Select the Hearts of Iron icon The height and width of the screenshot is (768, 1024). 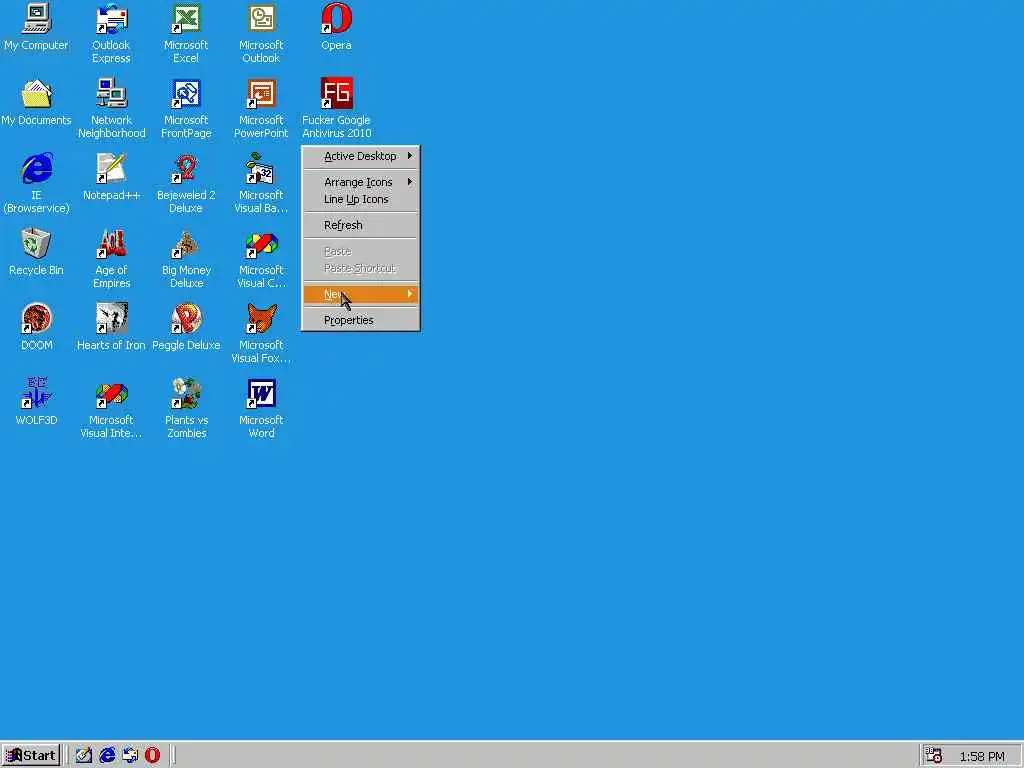[x=111, y=327]
